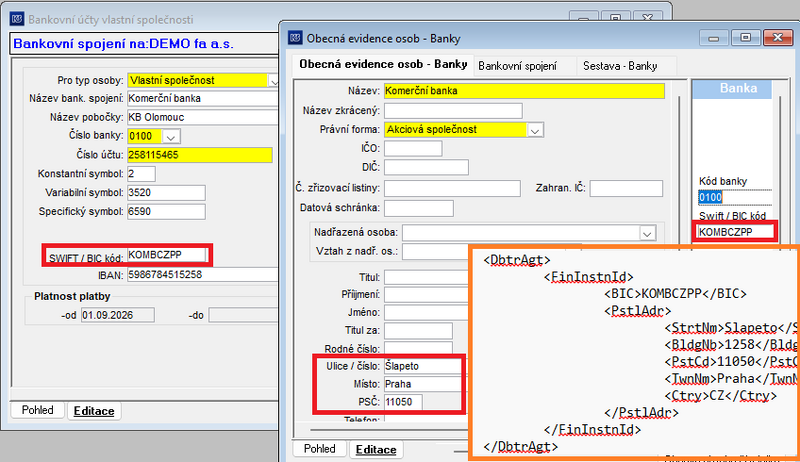Click the Jméno input field
The image size is (800, 462).
point(426,313)
